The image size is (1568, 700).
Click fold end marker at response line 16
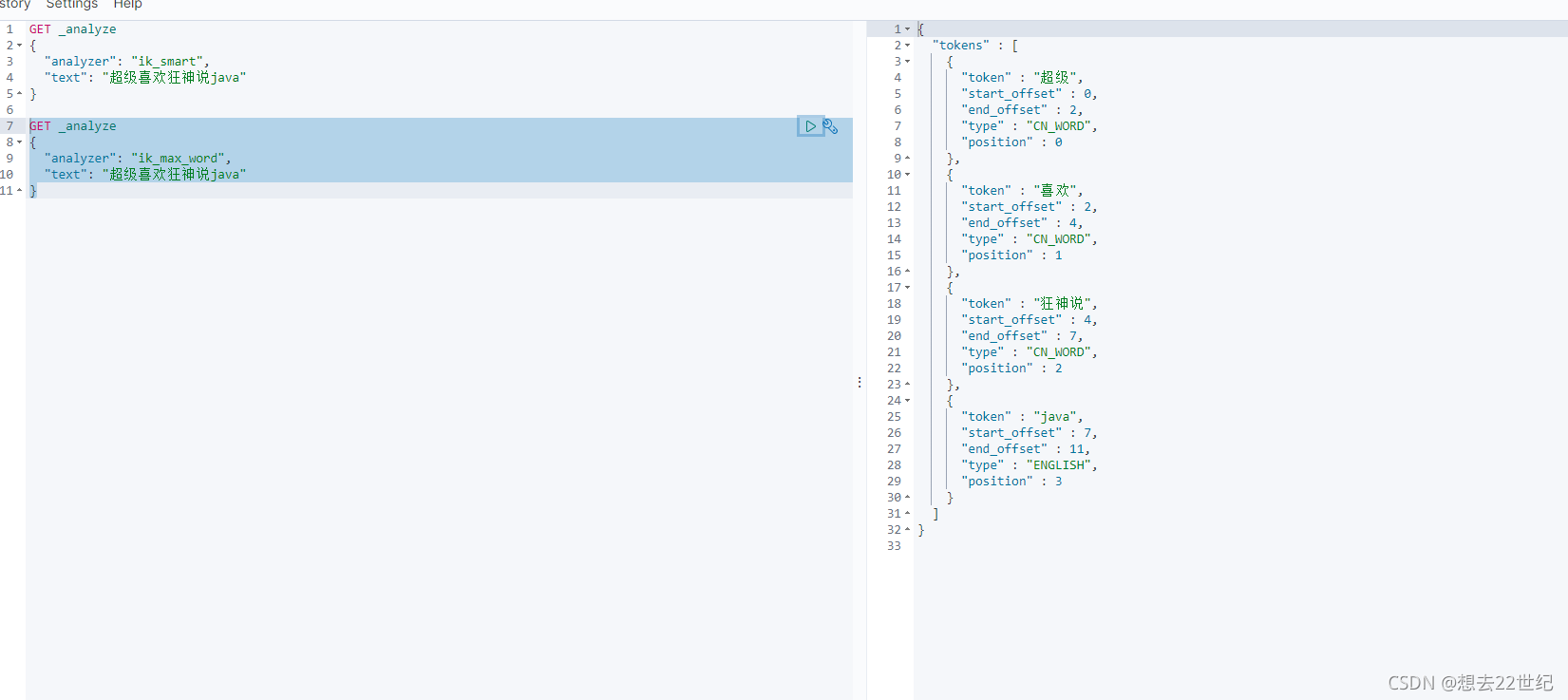click(x=907, y=272)
